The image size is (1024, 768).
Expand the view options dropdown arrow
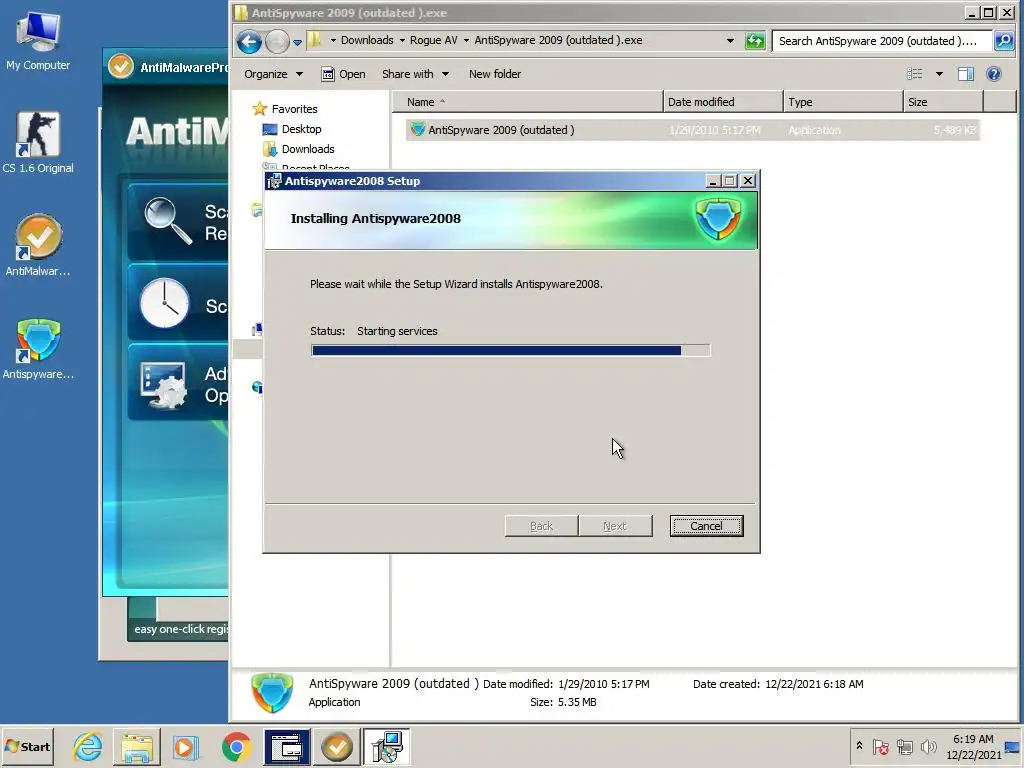pyautogui.click(x=939, y=74)
